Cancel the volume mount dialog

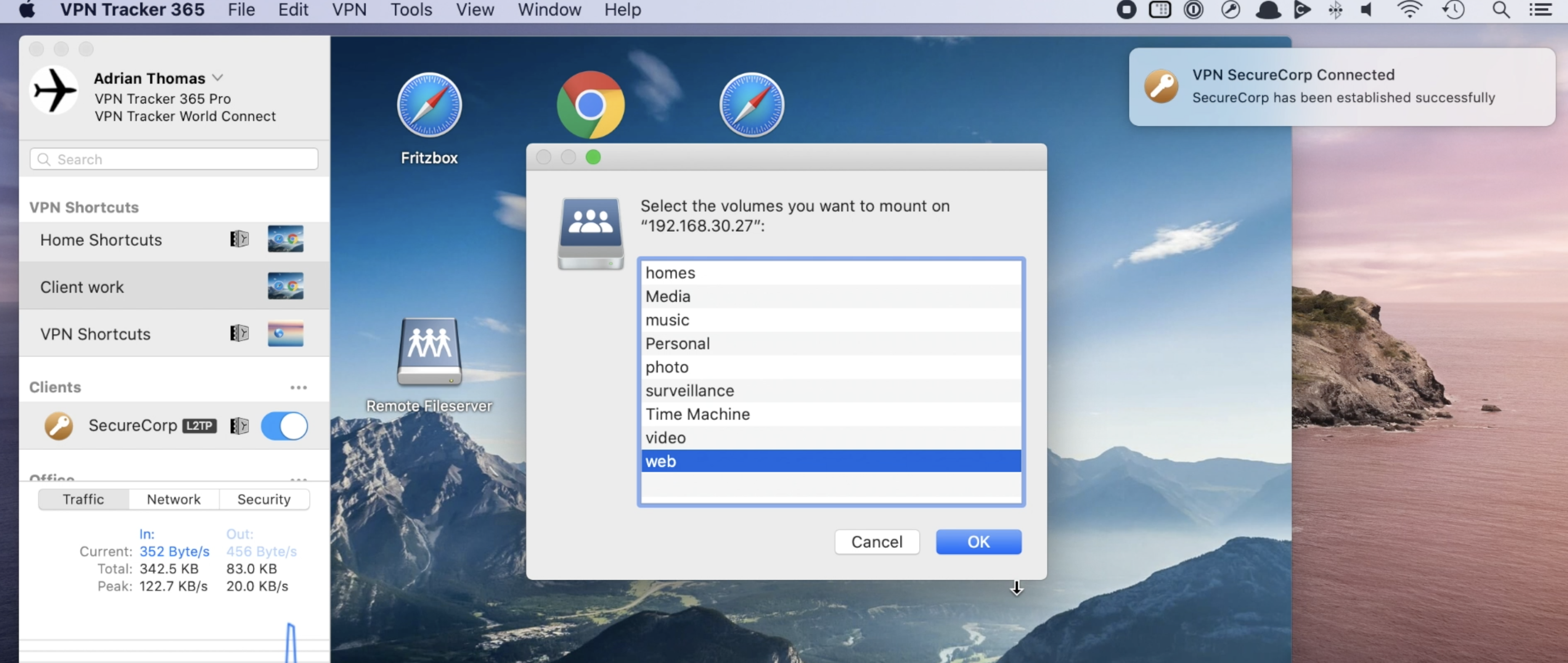pos(877,541)
